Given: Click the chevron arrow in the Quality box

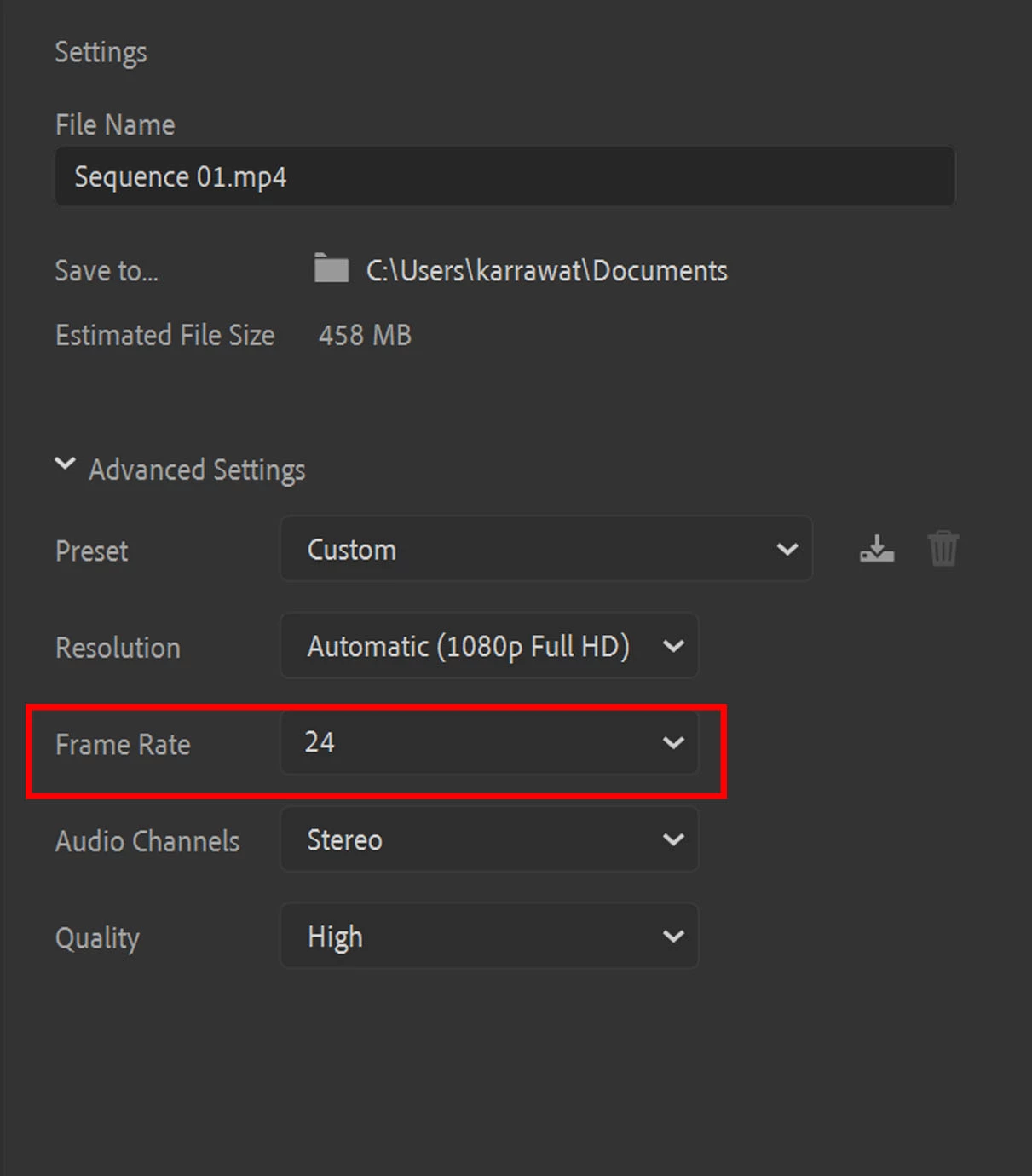Looking at the screenshot, I should pyautogui.click(x=673, y=937).
